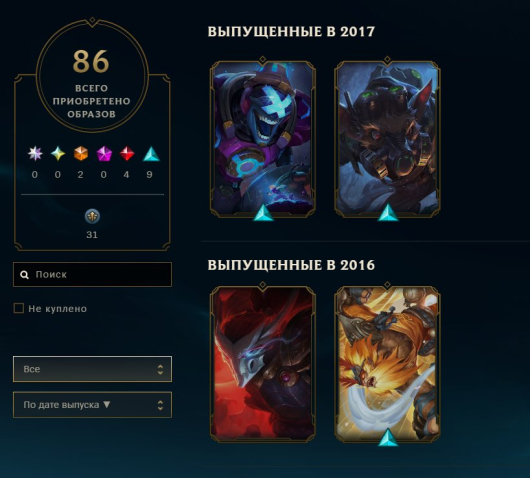This screenshot has width=530, height=478.
Task: Click the magnifying glass search icon
Action: [24, 274]
